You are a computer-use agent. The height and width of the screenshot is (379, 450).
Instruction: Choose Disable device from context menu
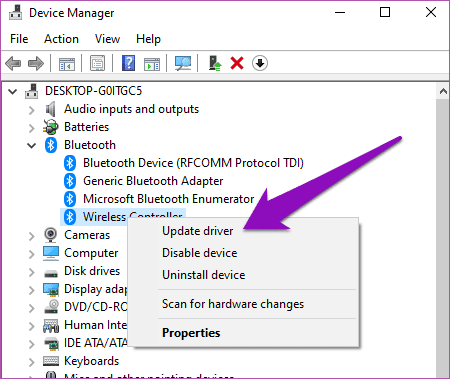[243, 253]
